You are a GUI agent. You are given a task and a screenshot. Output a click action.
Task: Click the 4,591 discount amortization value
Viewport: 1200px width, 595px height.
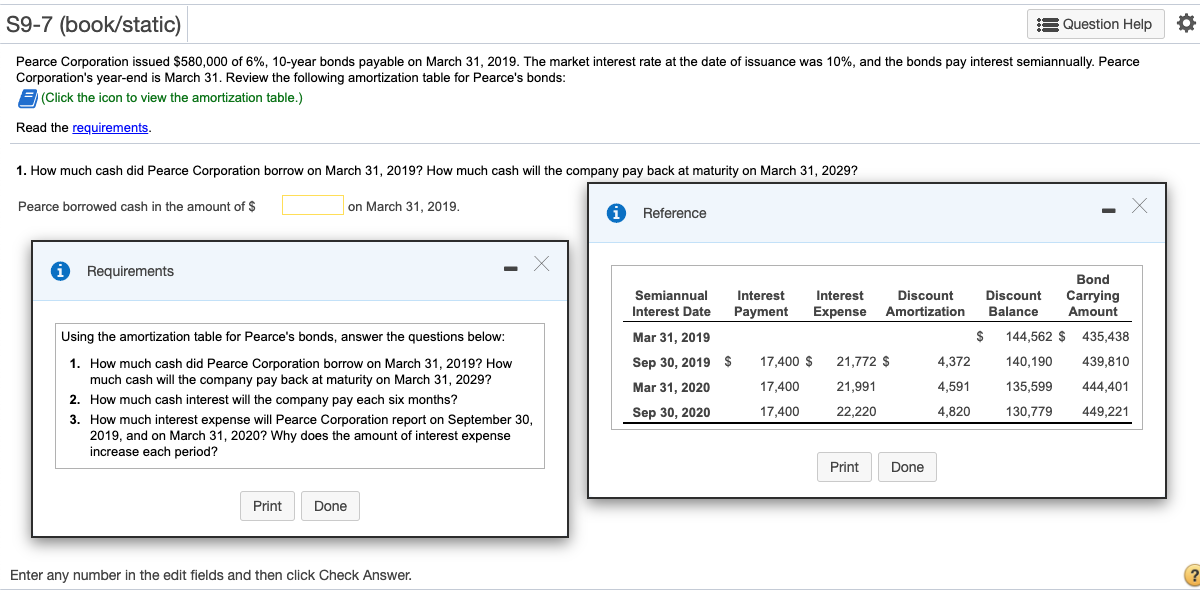954,386
